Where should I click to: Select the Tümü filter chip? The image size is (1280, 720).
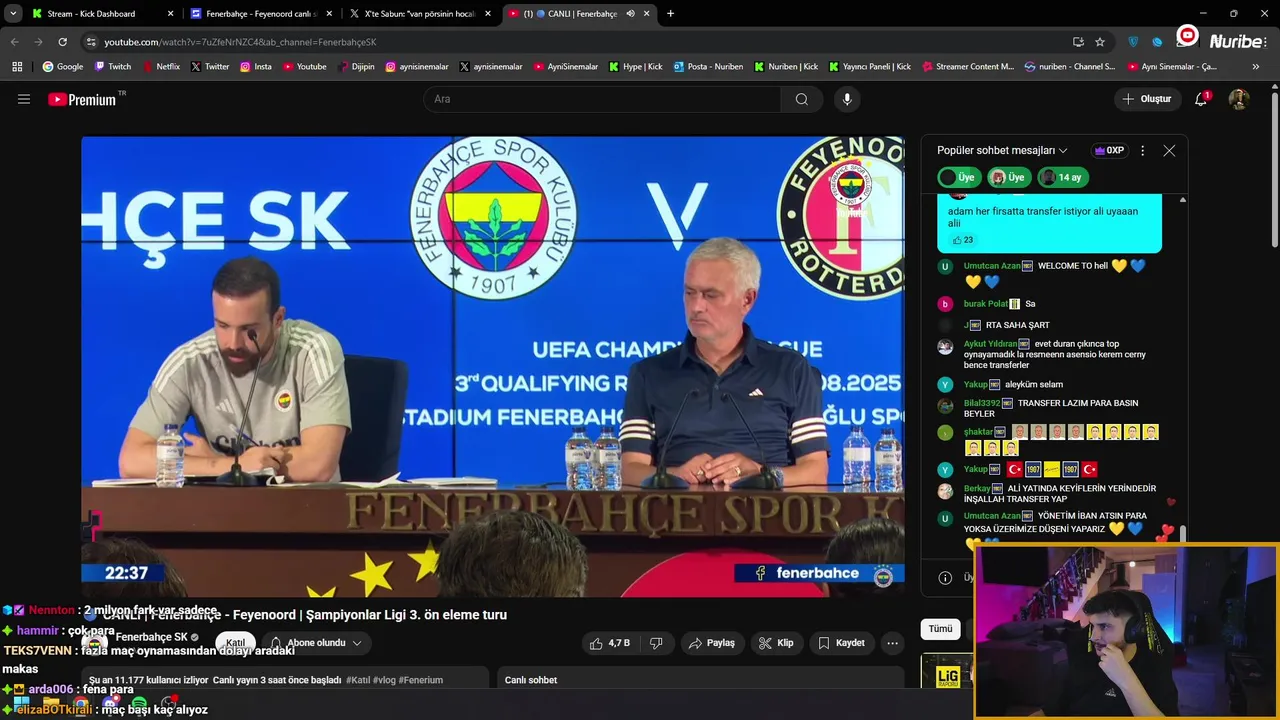pyautogui.click(x=940, y=629)
